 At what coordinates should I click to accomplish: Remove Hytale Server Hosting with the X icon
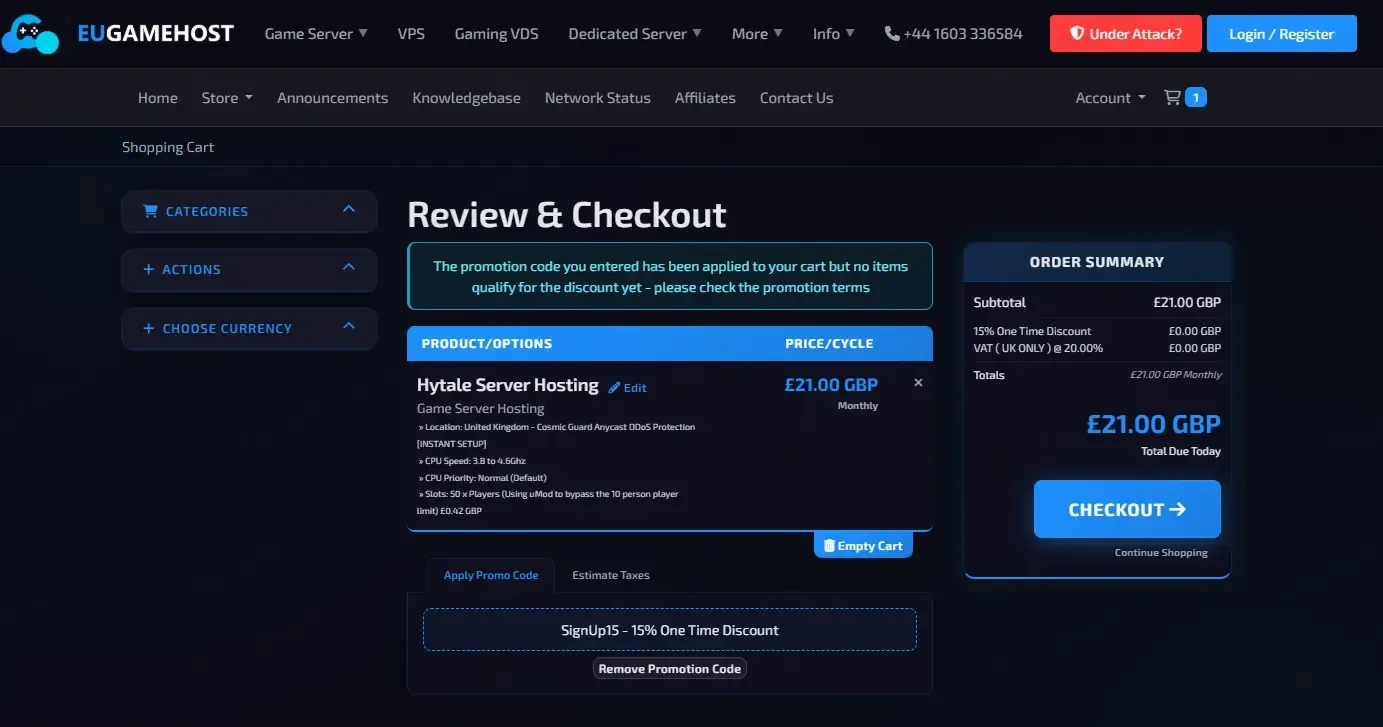[x=918, y=382]
